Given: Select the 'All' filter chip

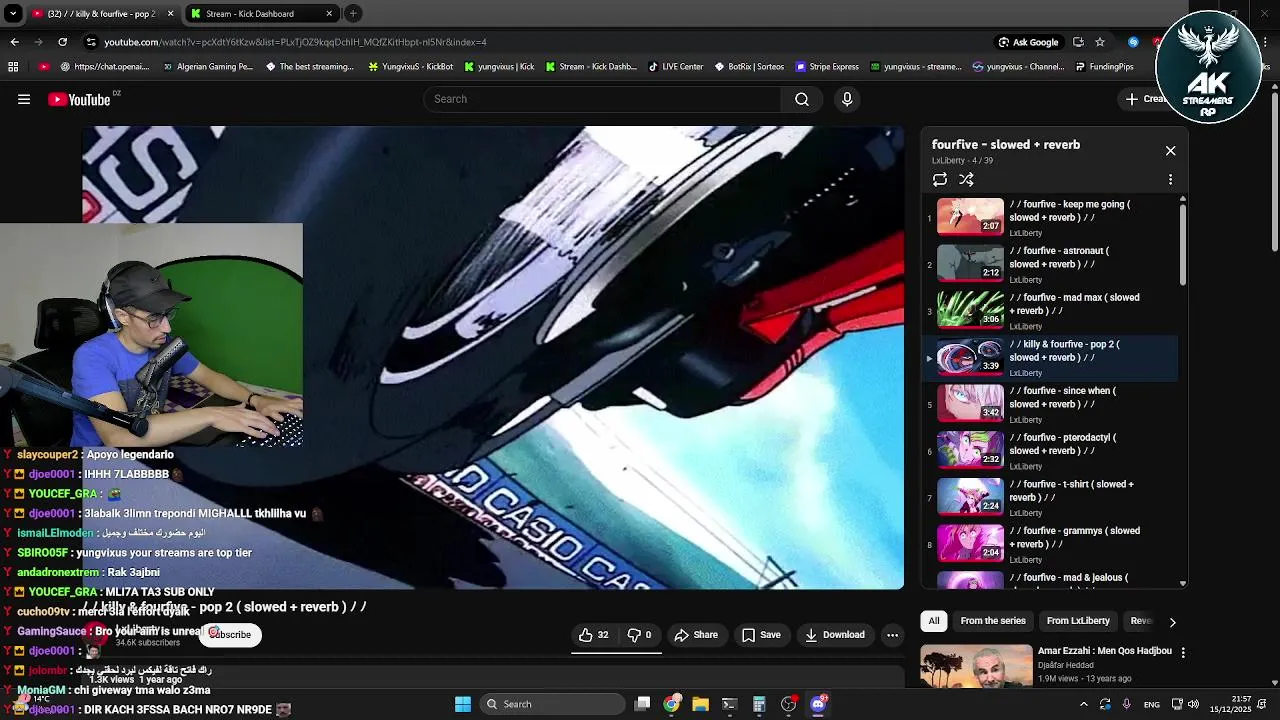Looking at the screenshot, I should (934, 621).
